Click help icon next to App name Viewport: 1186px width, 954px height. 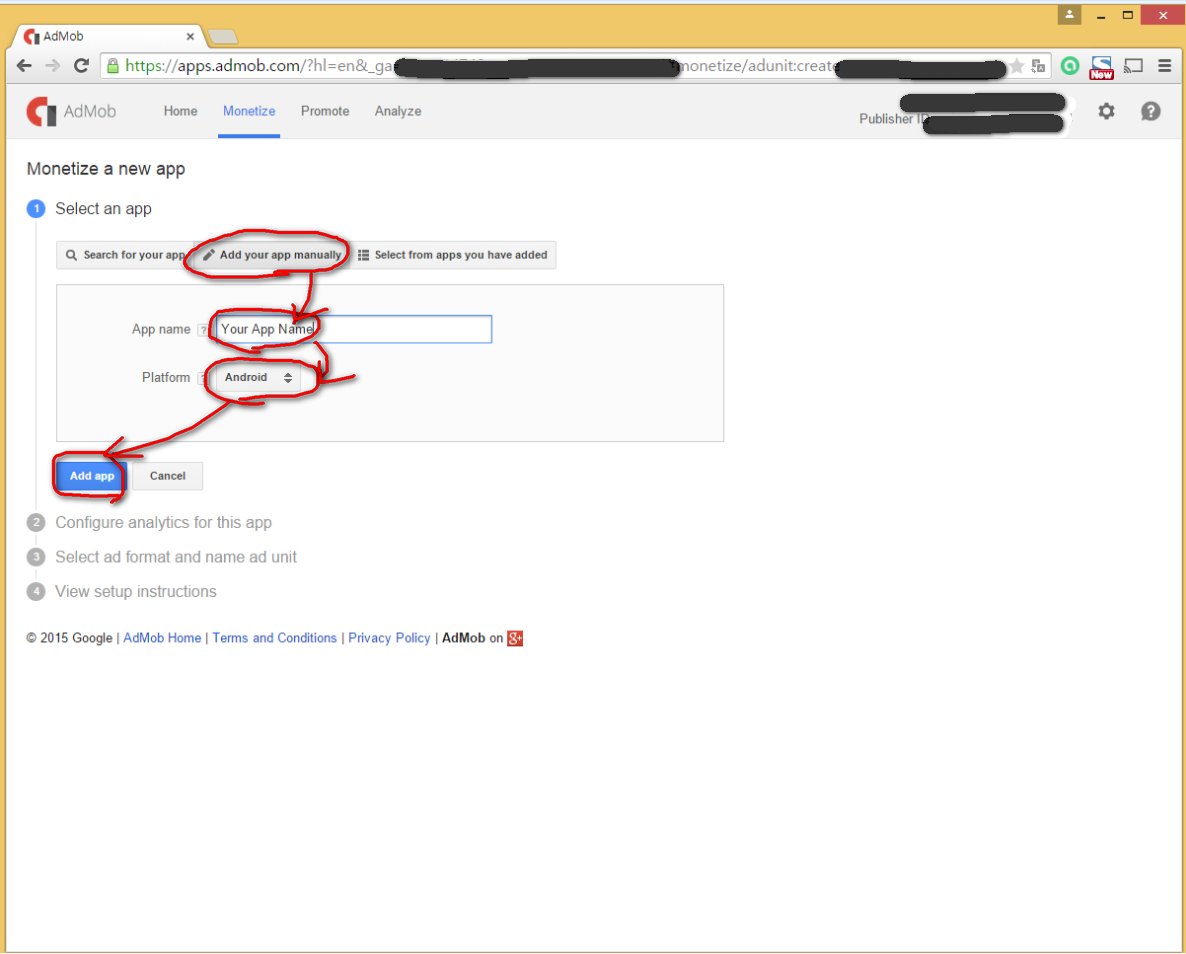[x=203, y=330]
